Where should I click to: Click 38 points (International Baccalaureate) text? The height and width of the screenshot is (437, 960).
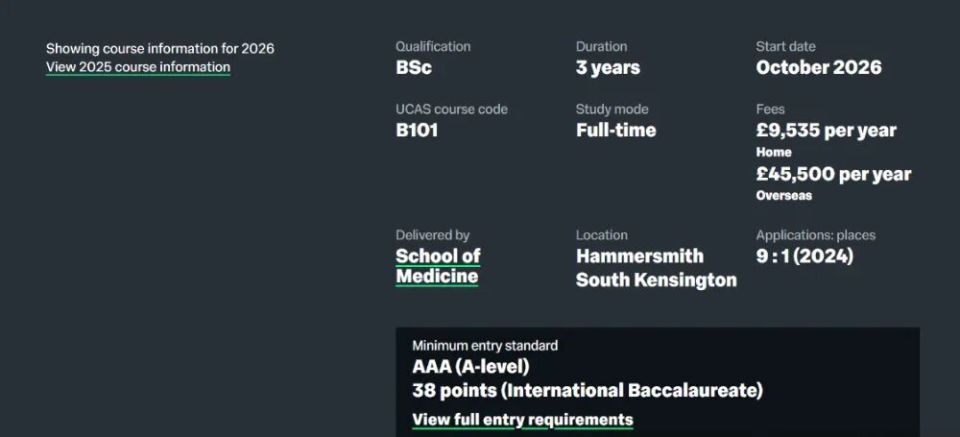coord(587,390)
